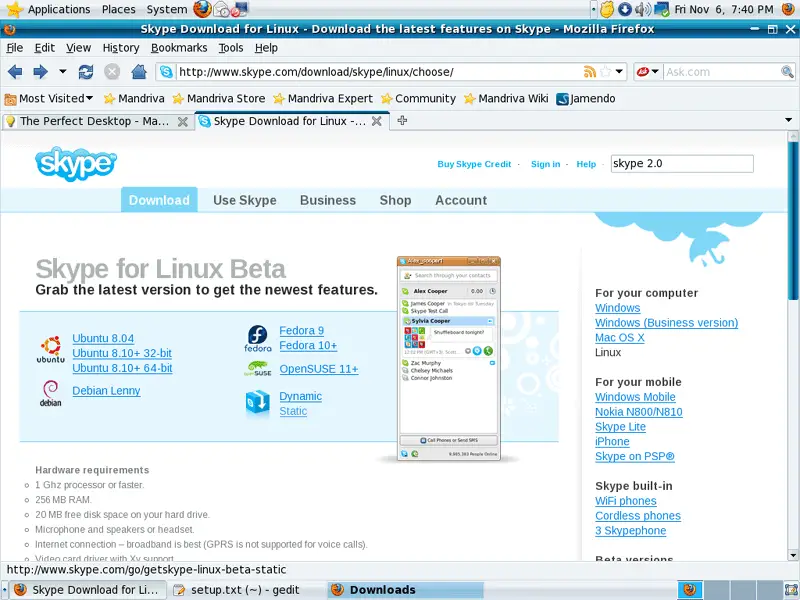Click the Ubuntu logo icon
Image resolution: width=800 pixels, height=600 pixels.
pos(51,349)
